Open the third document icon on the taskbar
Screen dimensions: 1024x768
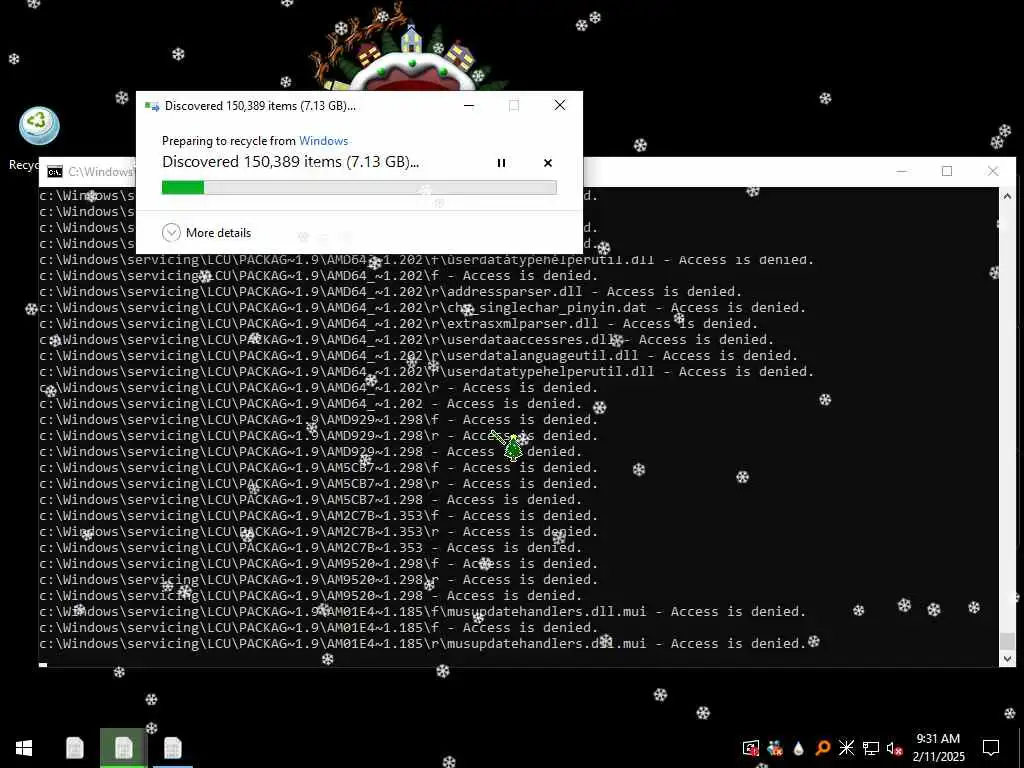click(172, 748)
